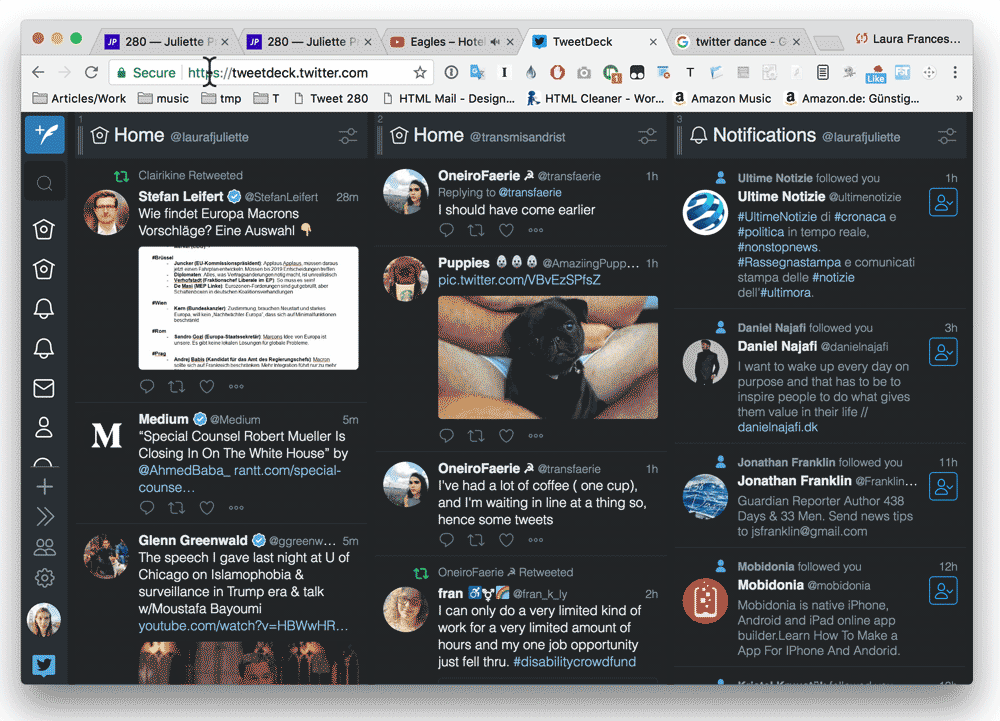This screenshot has width=1000, height=721.
Task: Expand column settings for the @laurafjuliette Home column
Action: (x=347, y=136)
